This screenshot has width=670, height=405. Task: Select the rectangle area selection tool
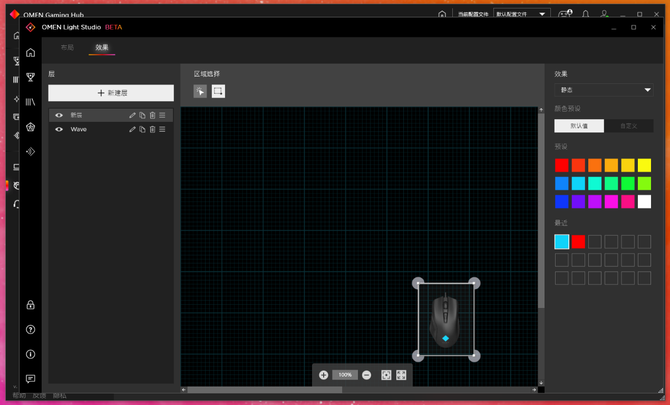point(218,91)
